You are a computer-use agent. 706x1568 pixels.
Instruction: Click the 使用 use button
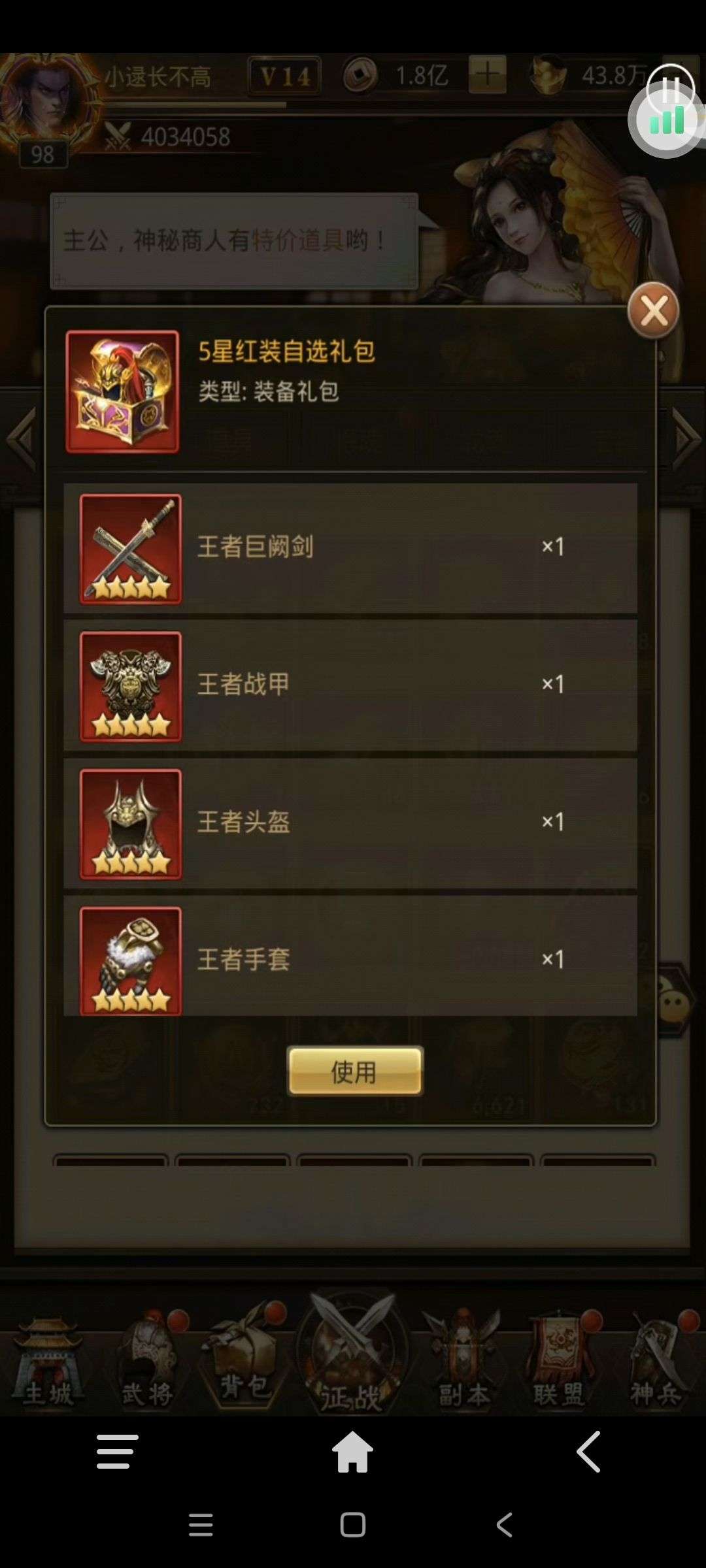pos(355,1071)
